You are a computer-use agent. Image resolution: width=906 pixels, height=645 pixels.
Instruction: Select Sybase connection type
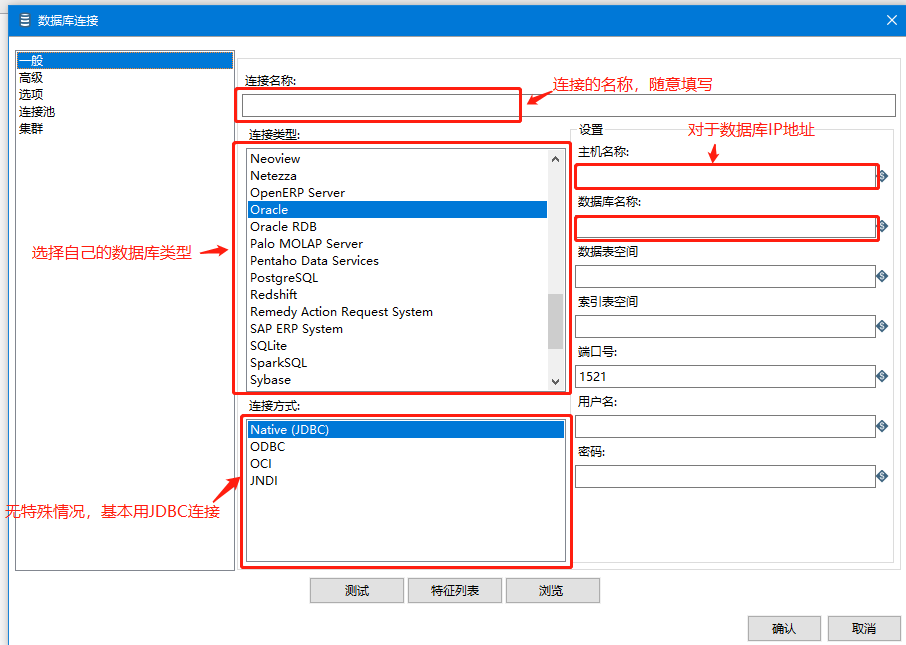click(x=398, y=380)
